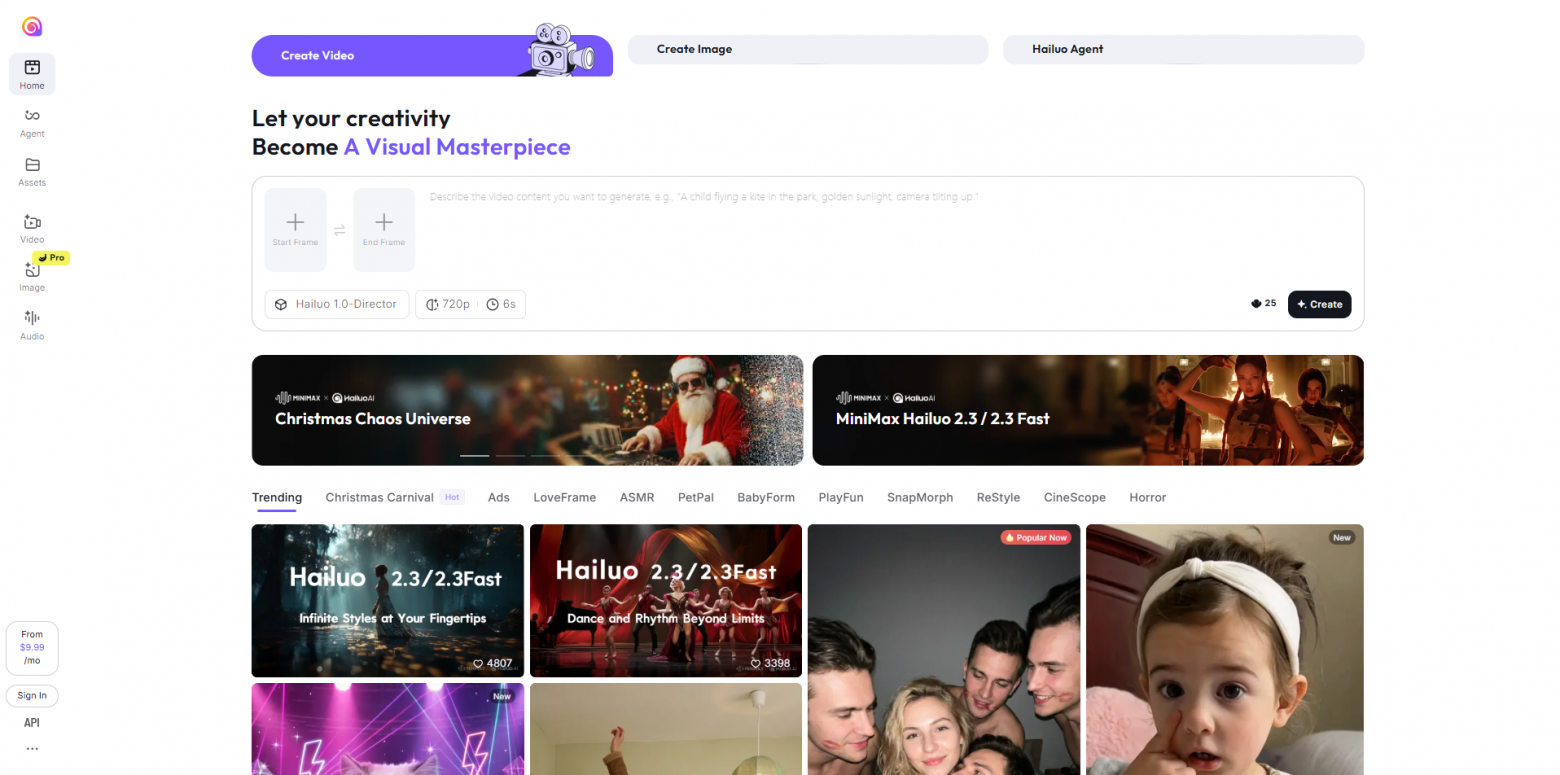Viewport: 1560px width, 775px height.
Task: Go to Video section in sidebar
Action: pos(32,222)
